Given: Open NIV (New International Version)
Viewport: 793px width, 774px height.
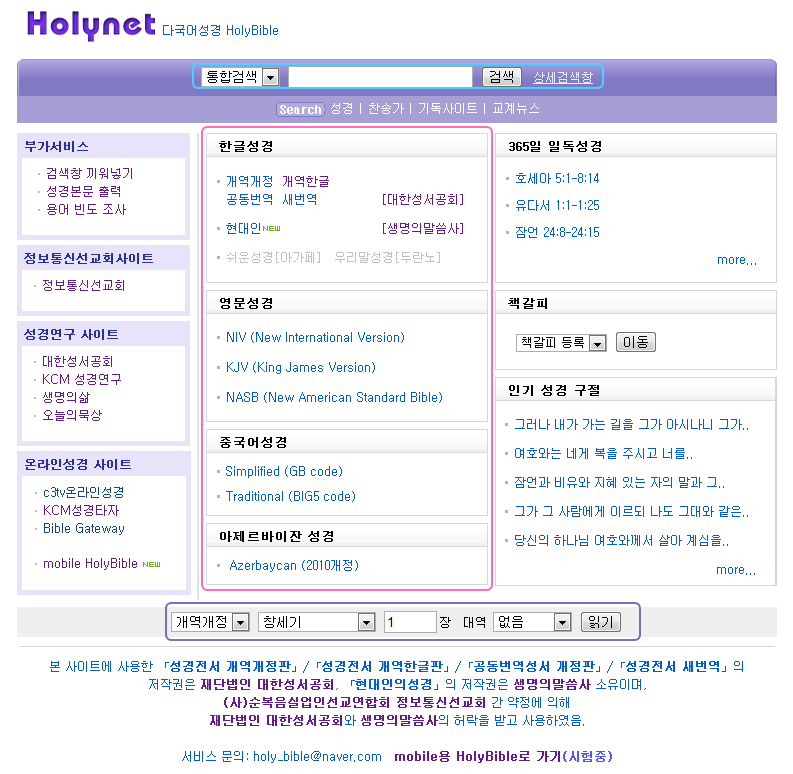Looking at the screenshot, I should pyautogui.click(x=315, y=337).
